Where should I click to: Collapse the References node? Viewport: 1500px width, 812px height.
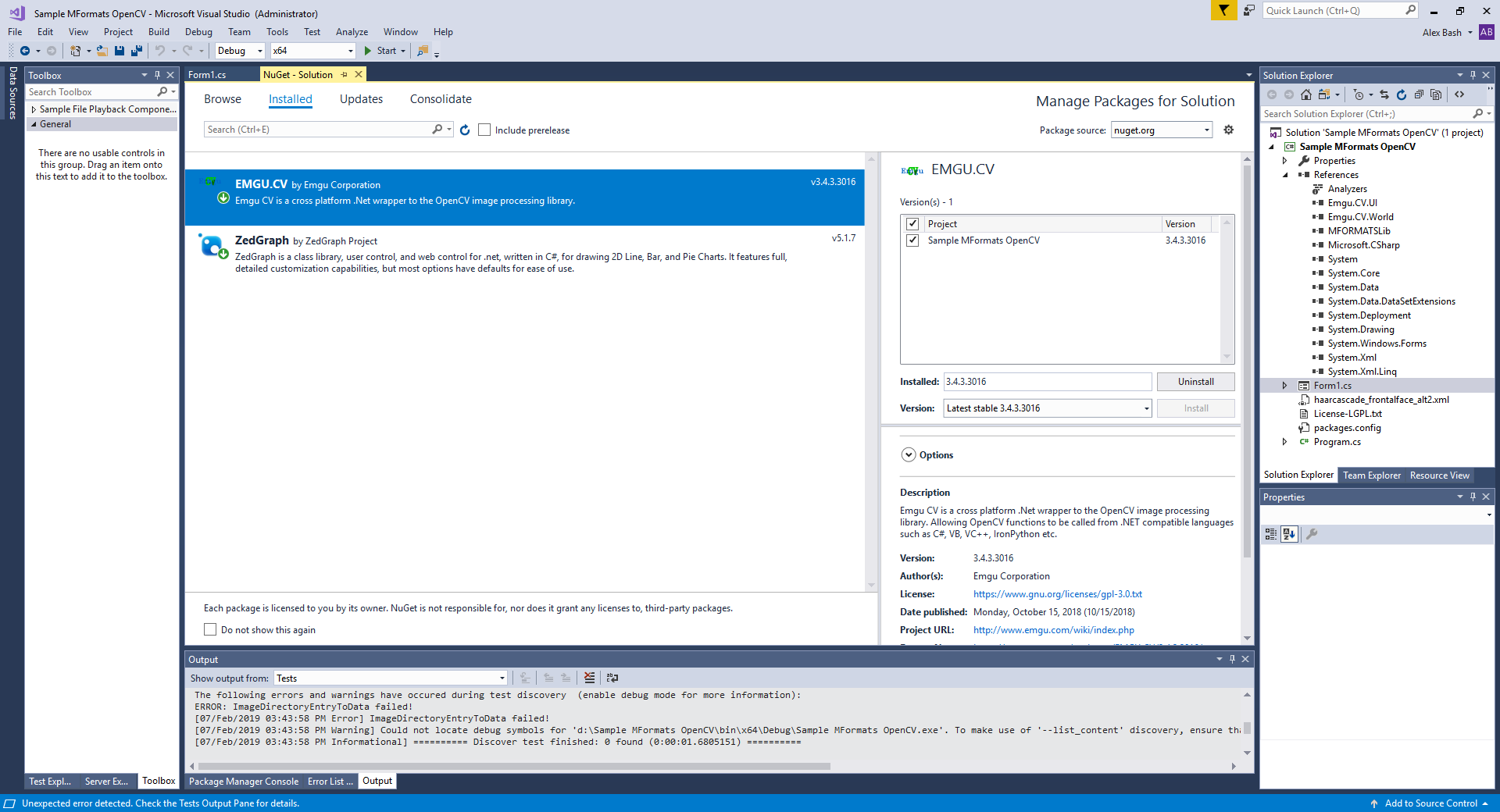coord(1285,175)
